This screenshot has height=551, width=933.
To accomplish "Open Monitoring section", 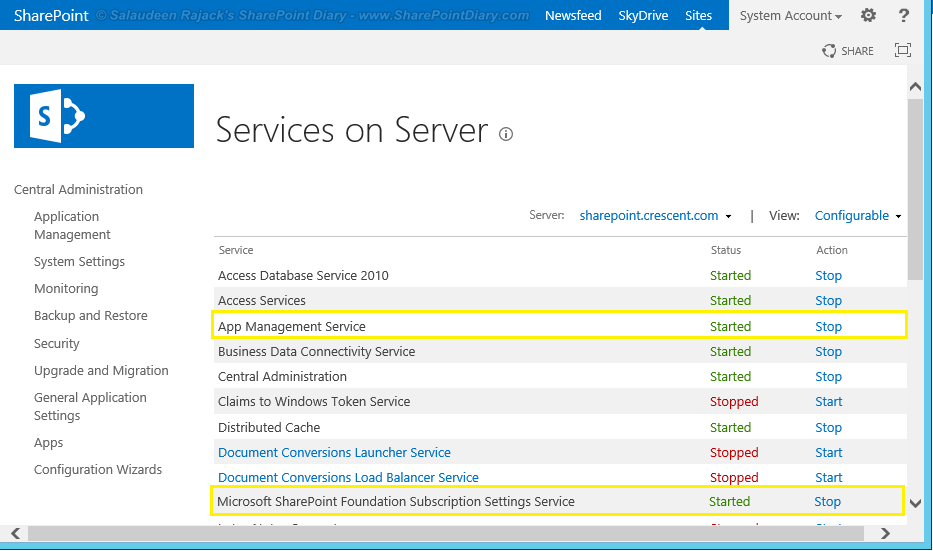I will click(66, 289).
